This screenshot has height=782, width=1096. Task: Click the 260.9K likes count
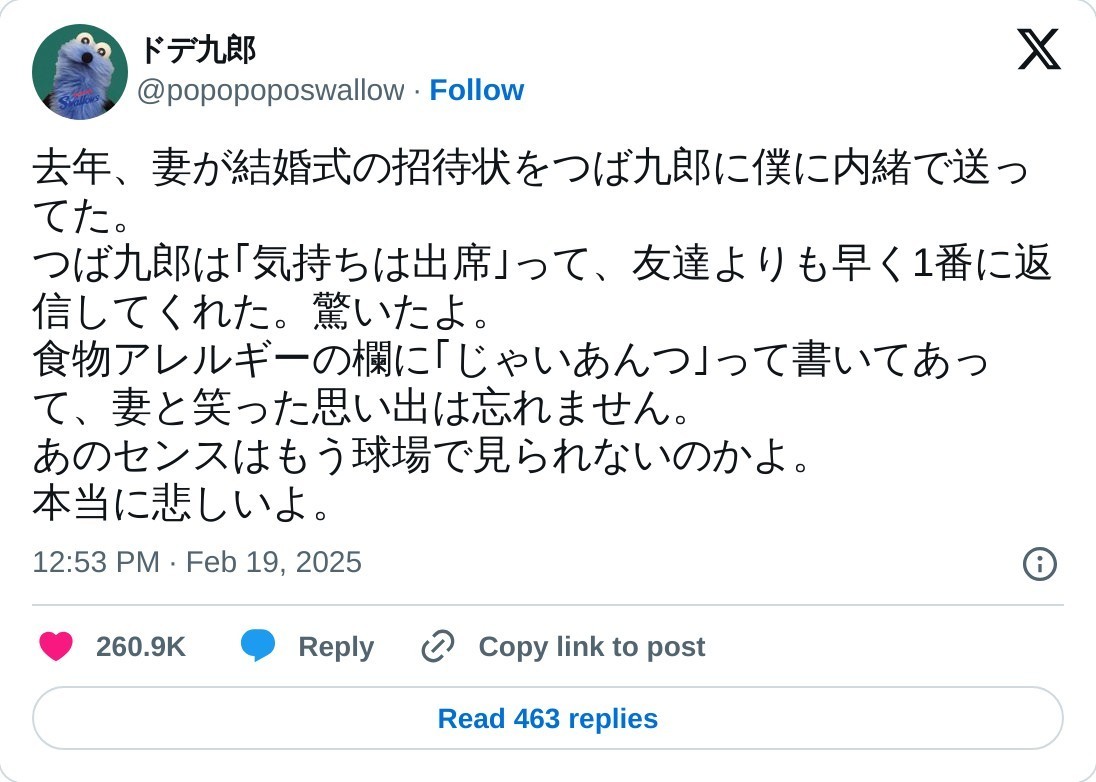coord(141,647)
